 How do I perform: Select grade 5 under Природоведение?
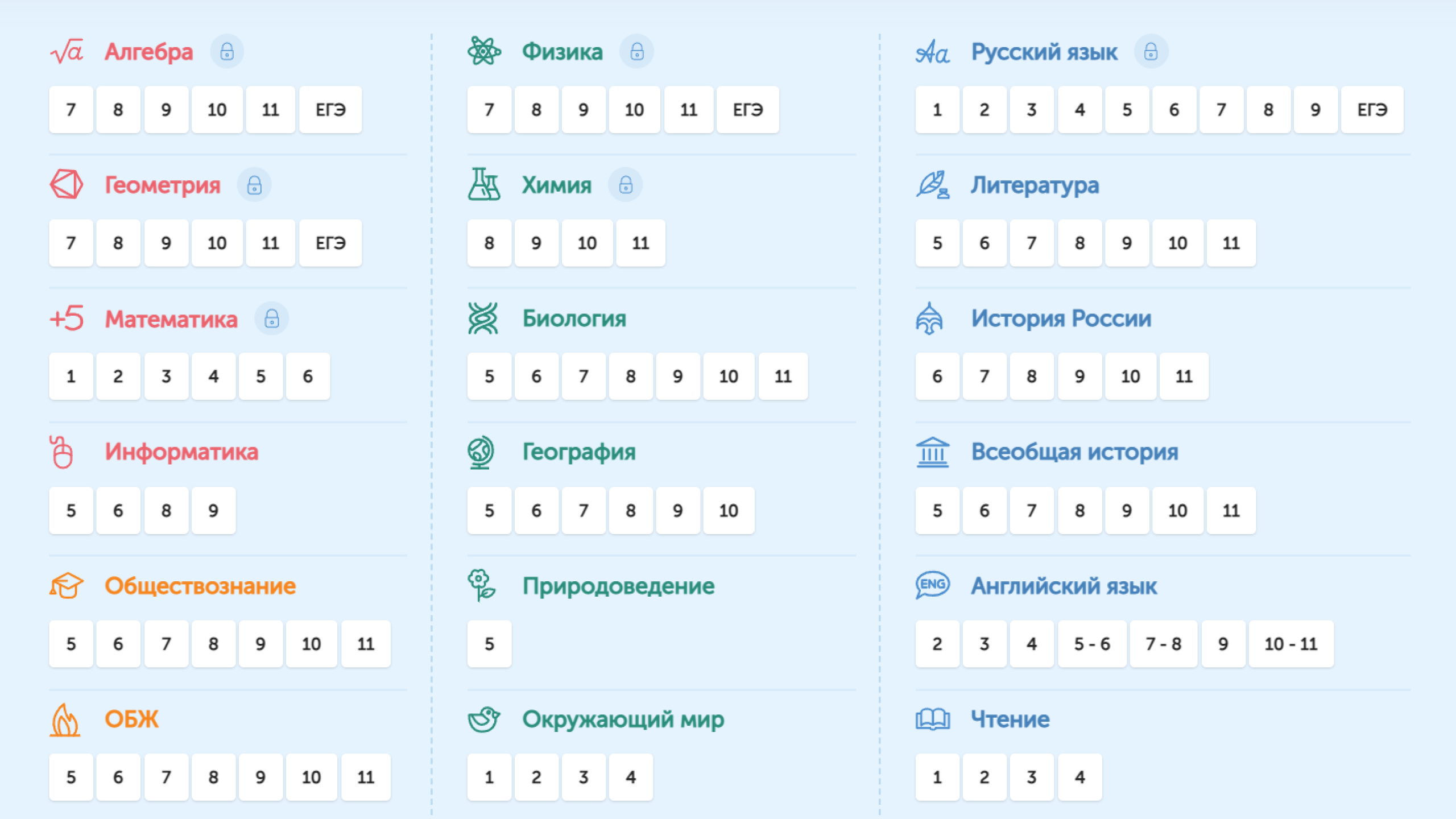click(489, 644)
